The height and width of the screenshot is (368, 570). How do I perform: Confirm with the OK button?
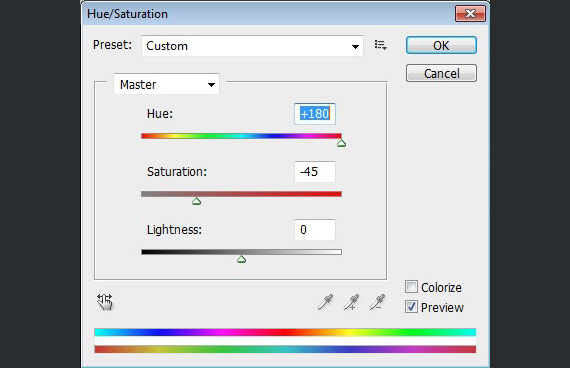pos(441,45)
